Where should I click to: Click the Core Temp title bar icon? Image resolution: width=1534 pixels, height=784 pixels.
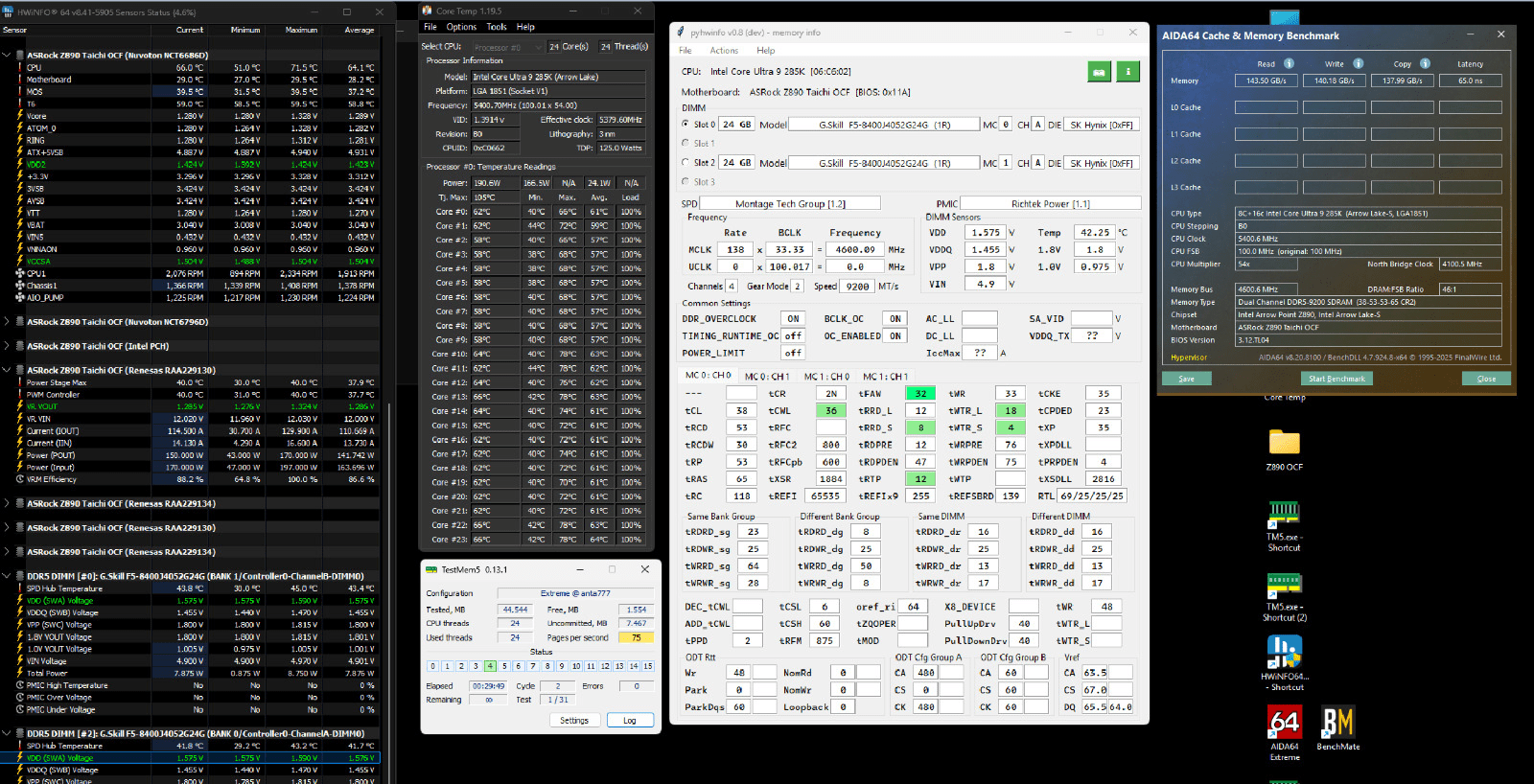pos(428,11)
